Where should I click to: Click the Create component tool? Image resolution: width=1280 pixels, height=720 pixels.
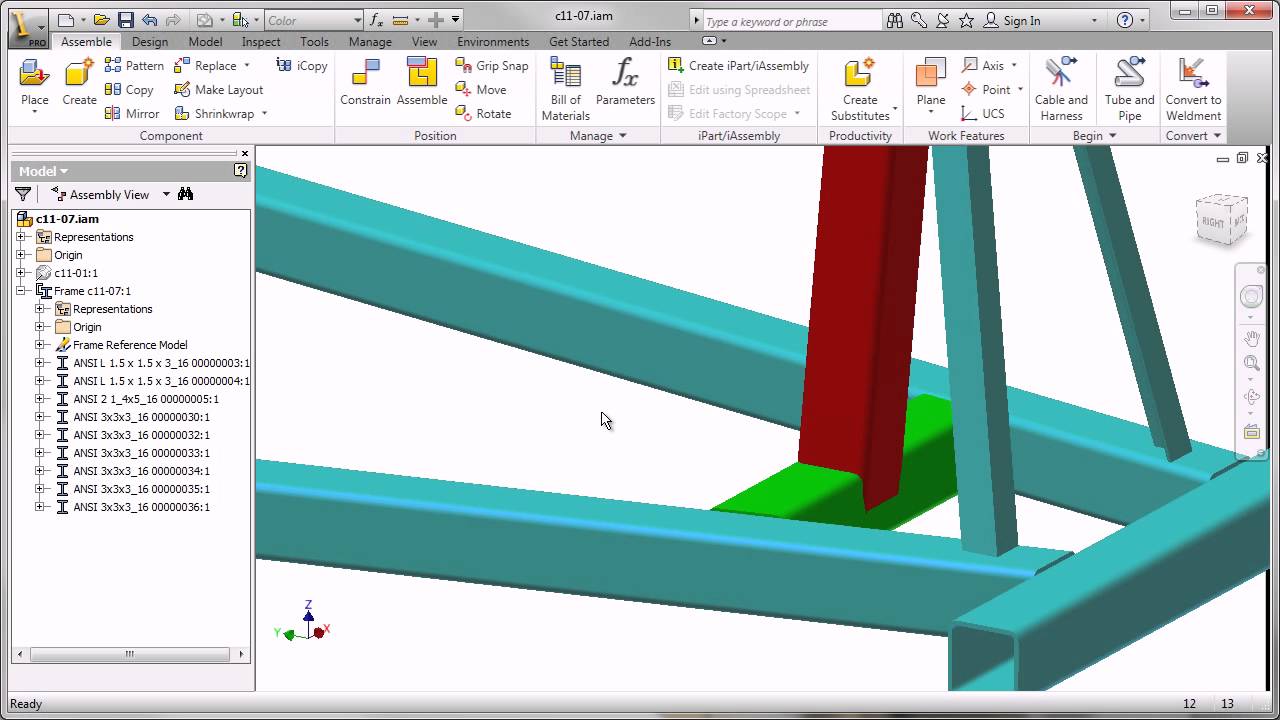coord(79,83)
